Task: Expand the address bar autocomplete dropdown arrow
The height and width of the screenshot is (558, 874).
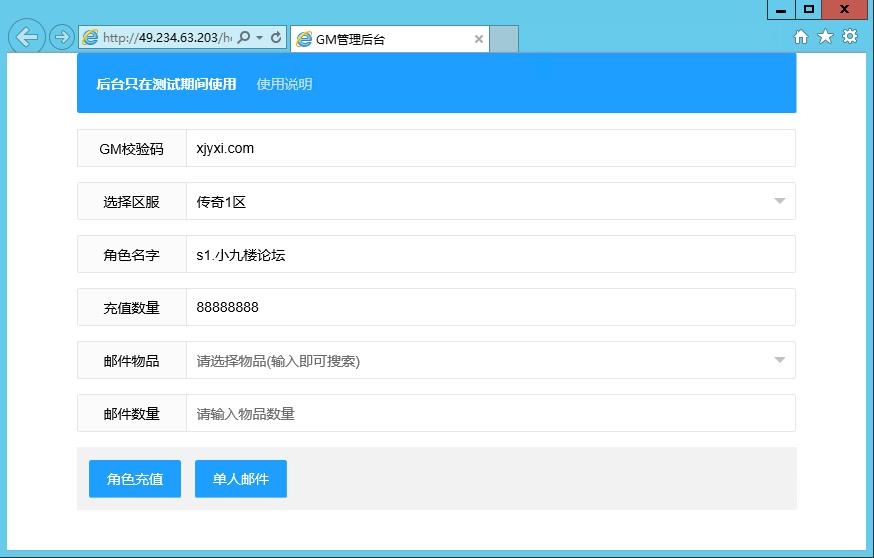Action: (x=260, y=38)
